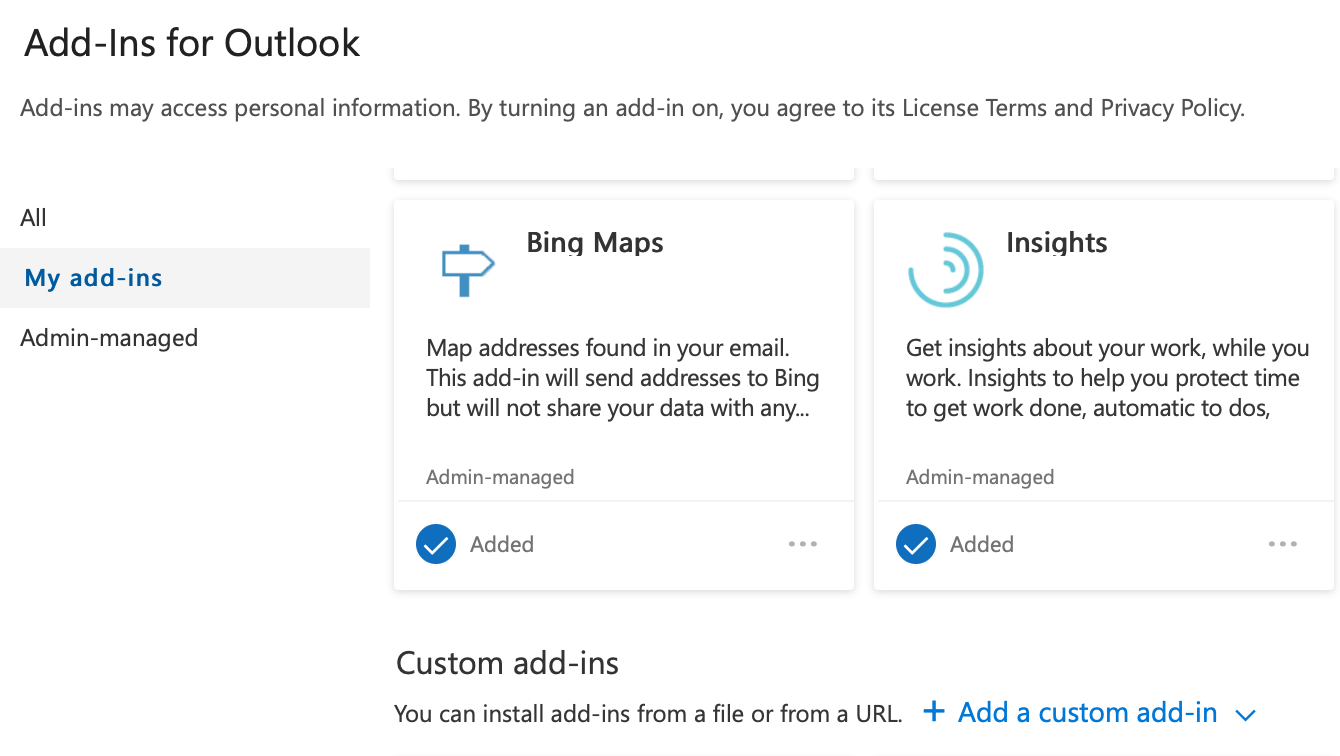Click the blue checkmark on Bing Maps card

[x=436, y=544]
